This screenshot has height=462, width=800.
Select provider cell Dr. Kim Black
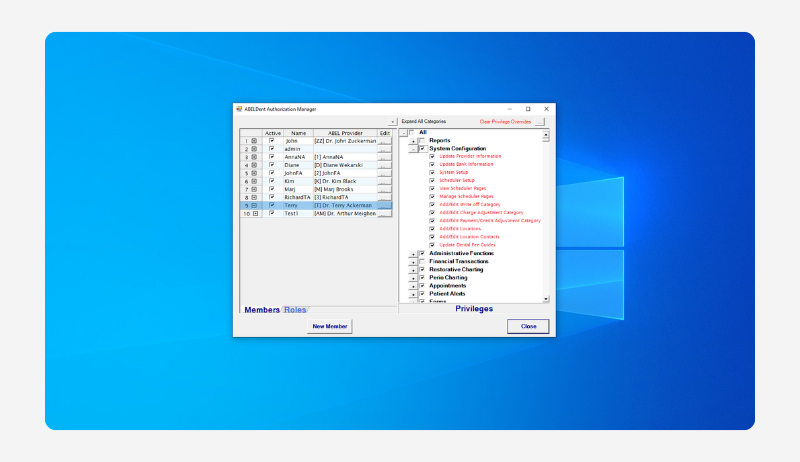(345, 181)
